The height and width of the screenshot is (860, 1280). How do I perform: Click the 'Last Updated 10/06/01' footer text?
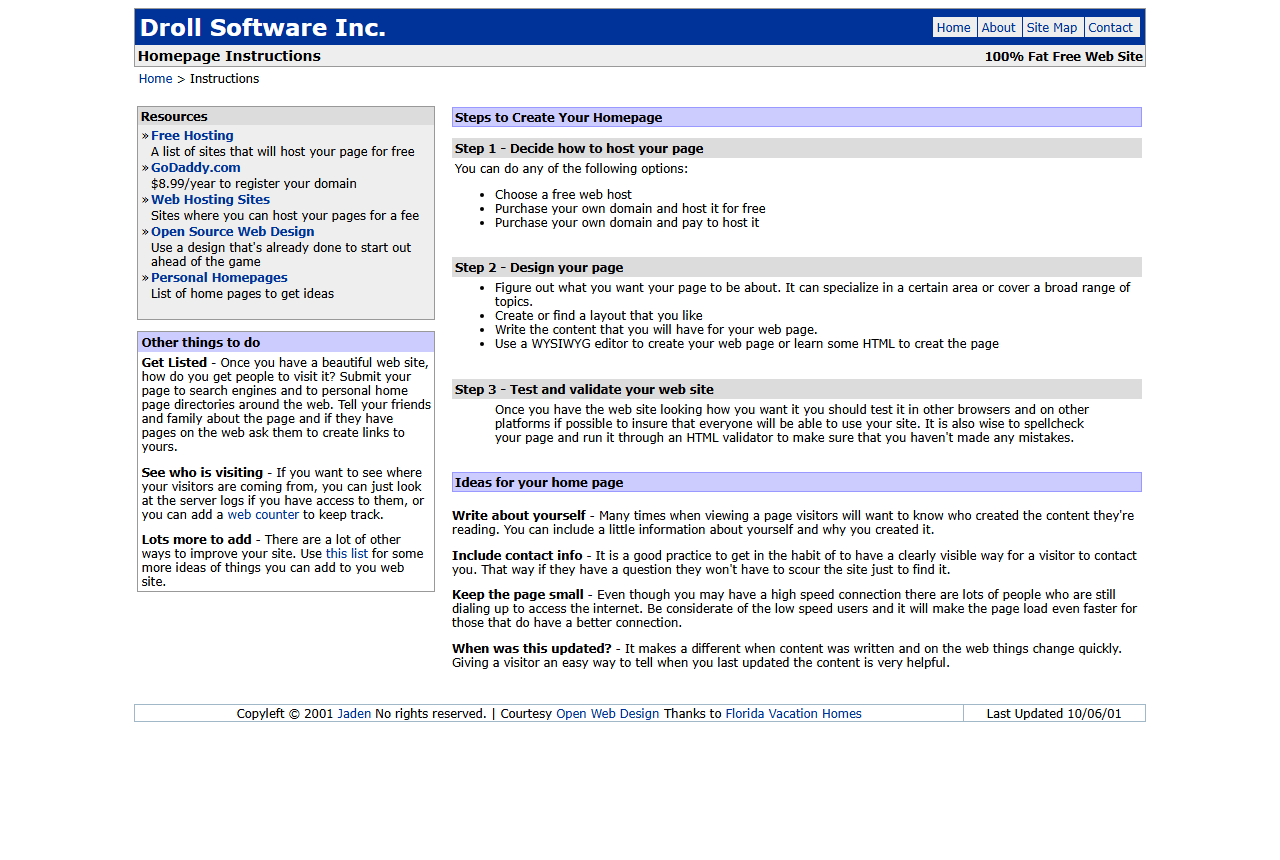click(1054, 714)
